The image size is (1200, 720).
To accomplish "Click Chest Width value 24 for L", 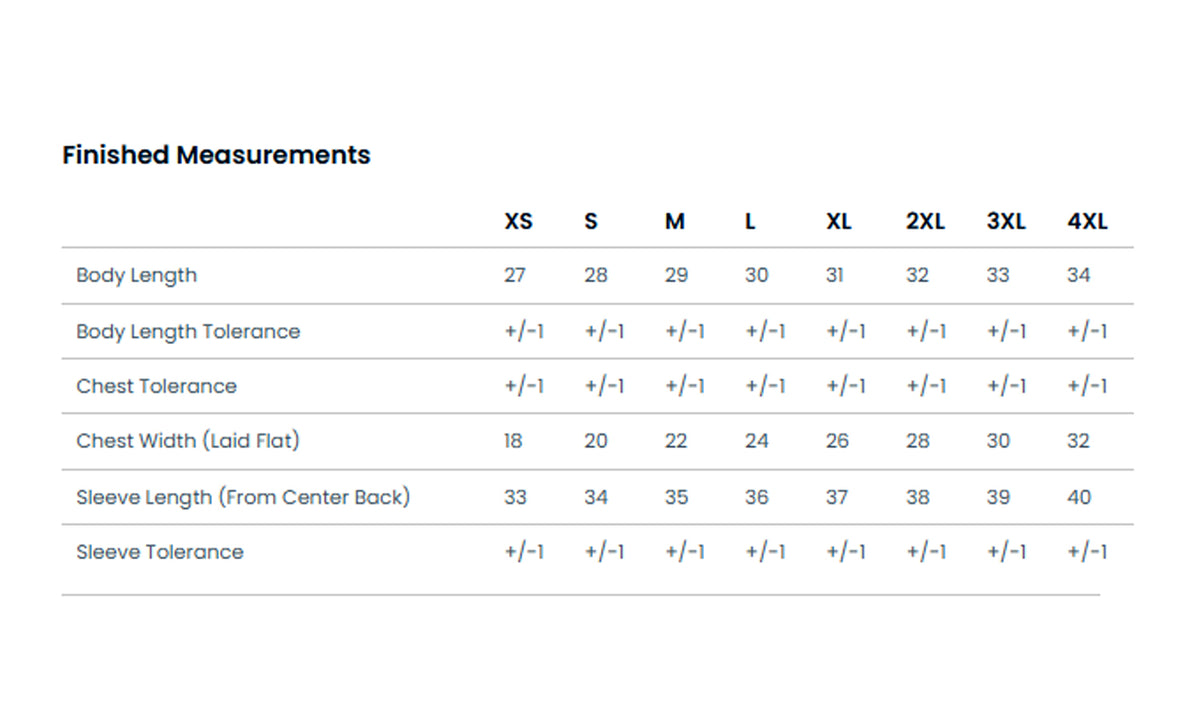I will point(757,441).
